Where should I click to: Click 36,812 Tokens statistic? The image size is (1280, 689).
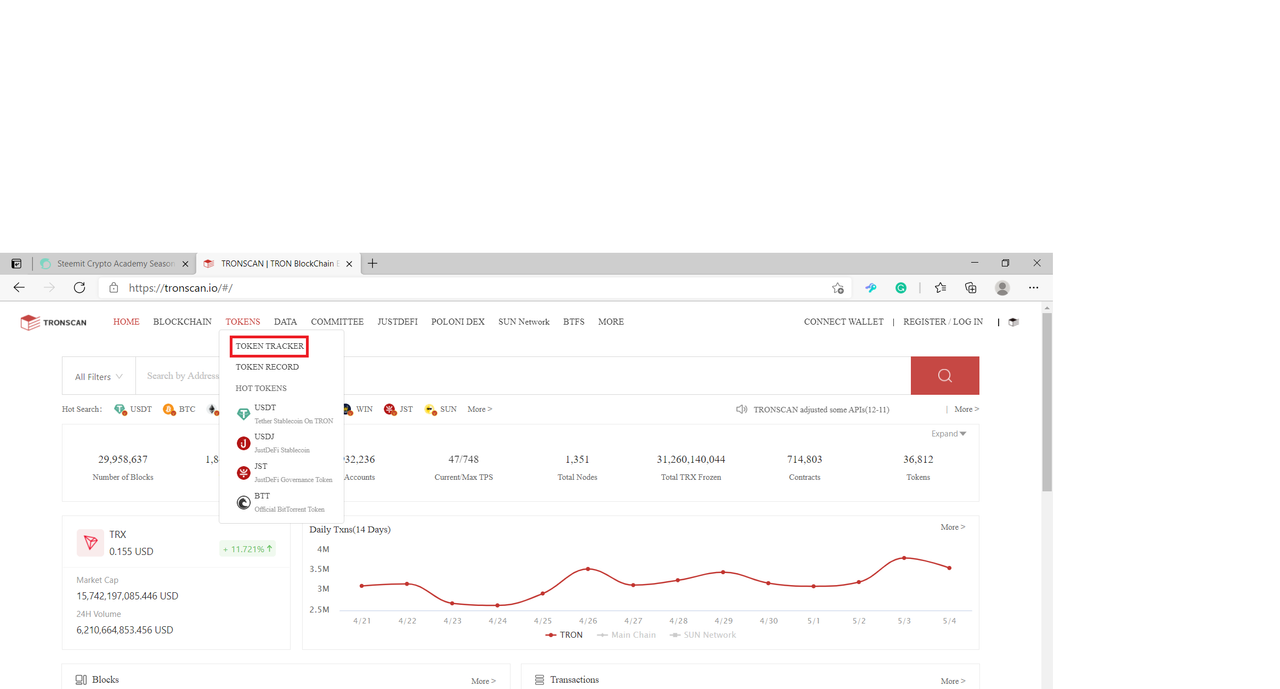918,467
